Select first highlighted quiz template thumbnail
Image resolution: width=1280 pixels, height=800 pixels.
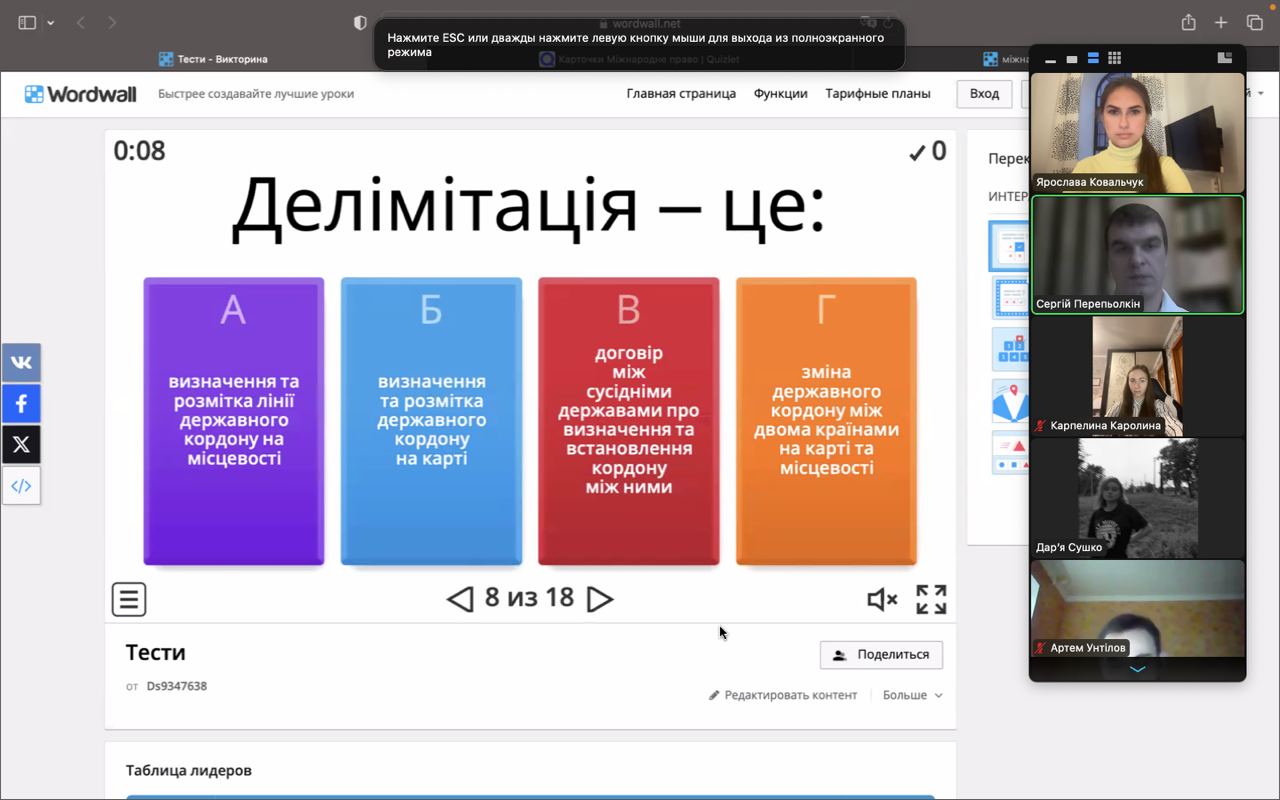pyautogui.click(x=1008, y=246)
